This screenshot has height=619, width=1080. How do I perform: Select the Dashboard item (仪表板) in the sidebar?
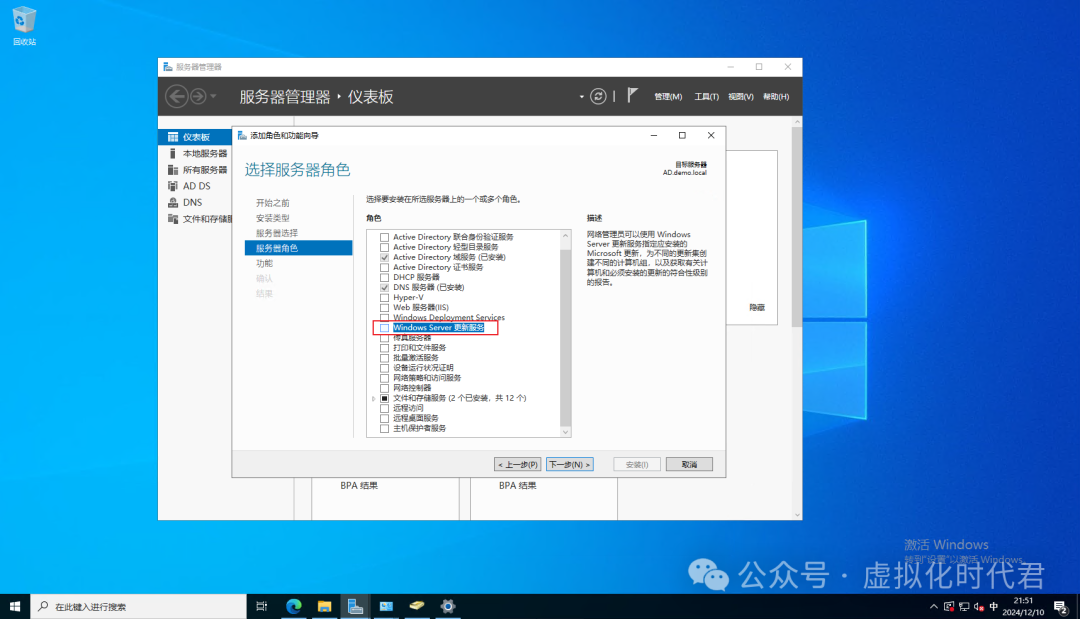point(195,137)
